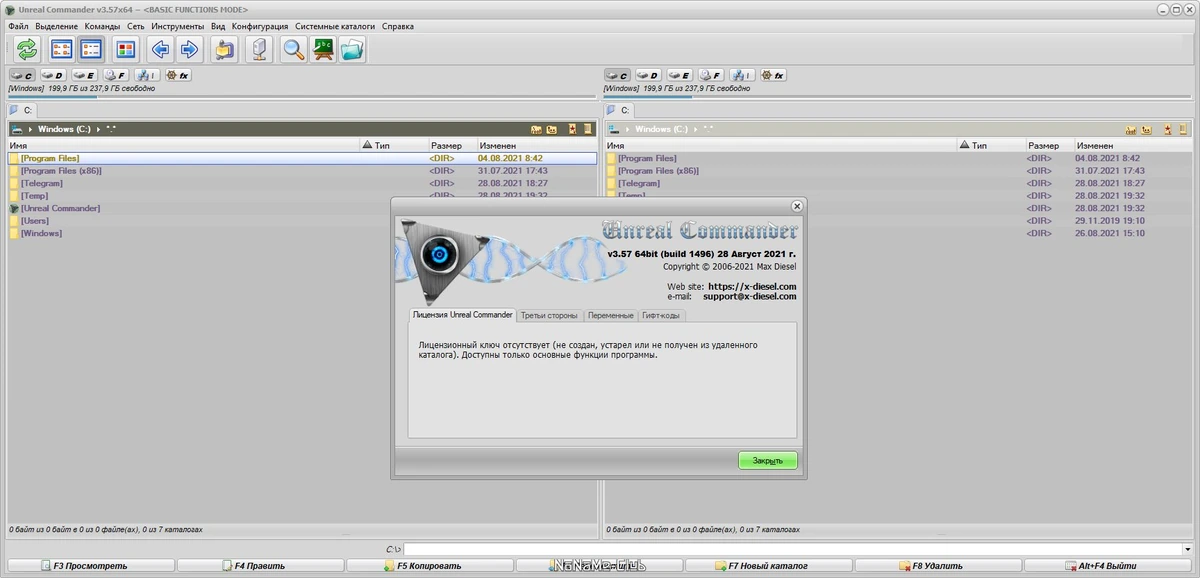Viewport: 1200px width, 578px height.
Task: Select drive D in the left panel
Action: click(x=53, y=75)
